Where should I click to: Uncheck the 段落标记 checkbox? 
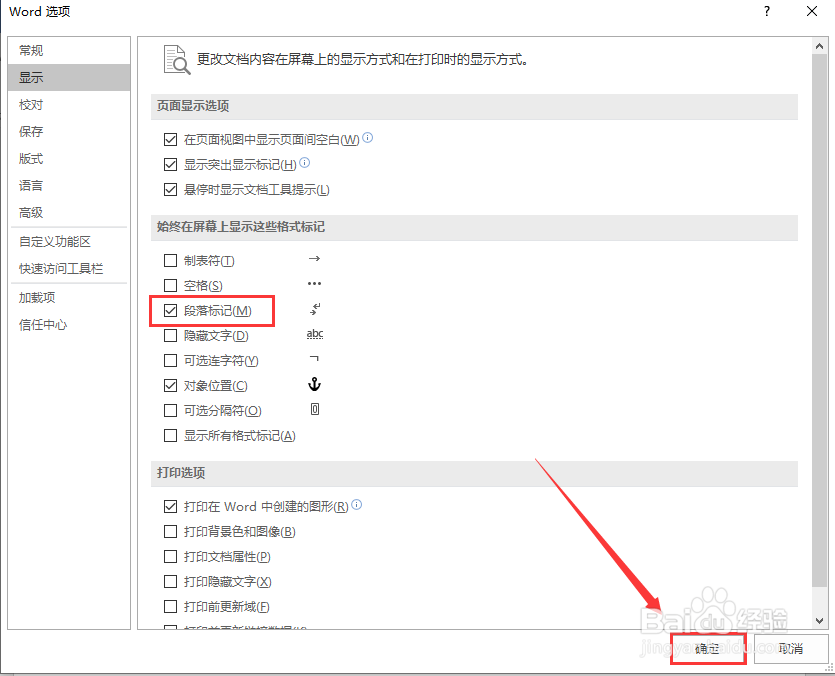[x=171, y=309]
